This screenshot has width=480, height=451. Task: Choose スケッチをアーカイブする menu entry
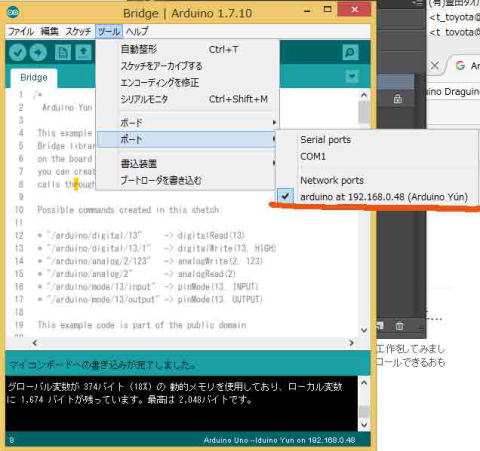(x=188, y=66)
